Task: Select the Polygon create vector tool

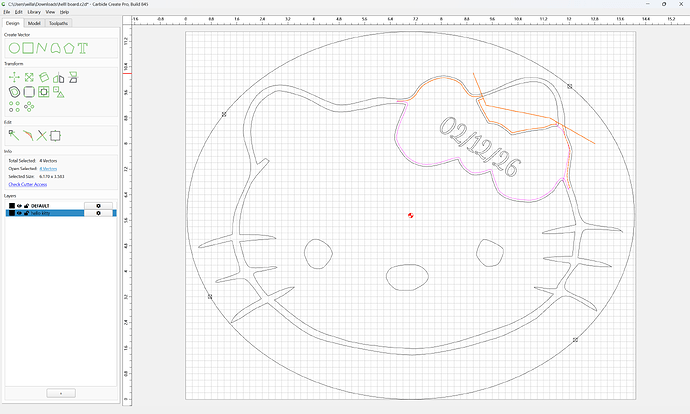Action: click(x=69, y=48)
